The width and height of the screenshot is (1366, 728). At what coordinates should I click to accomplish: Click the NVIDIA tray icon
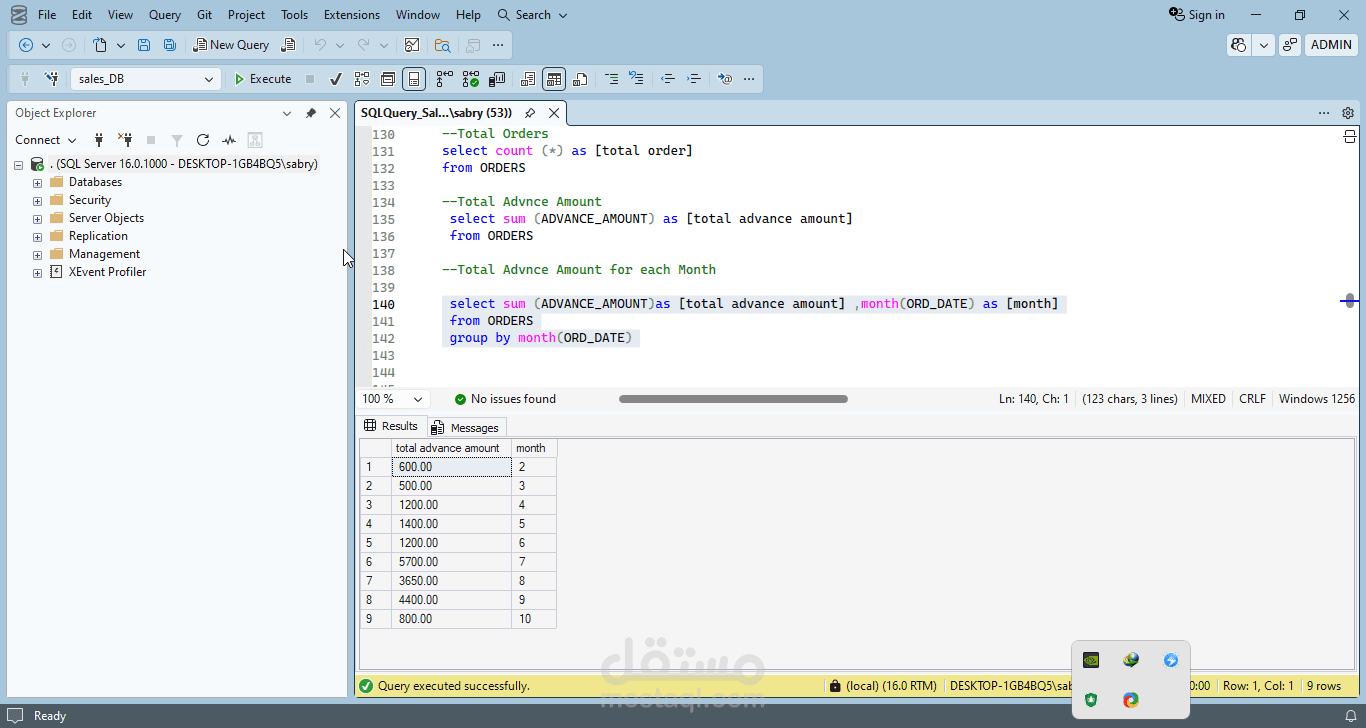(x=1091, y=660)
